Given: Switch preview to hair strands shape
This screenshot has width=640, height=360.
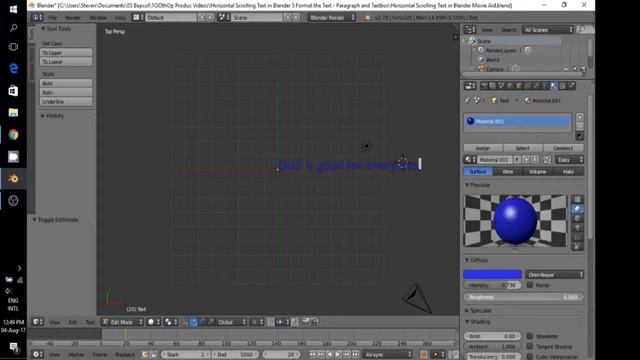Looking at the screenshot, I should pos(577,237).
